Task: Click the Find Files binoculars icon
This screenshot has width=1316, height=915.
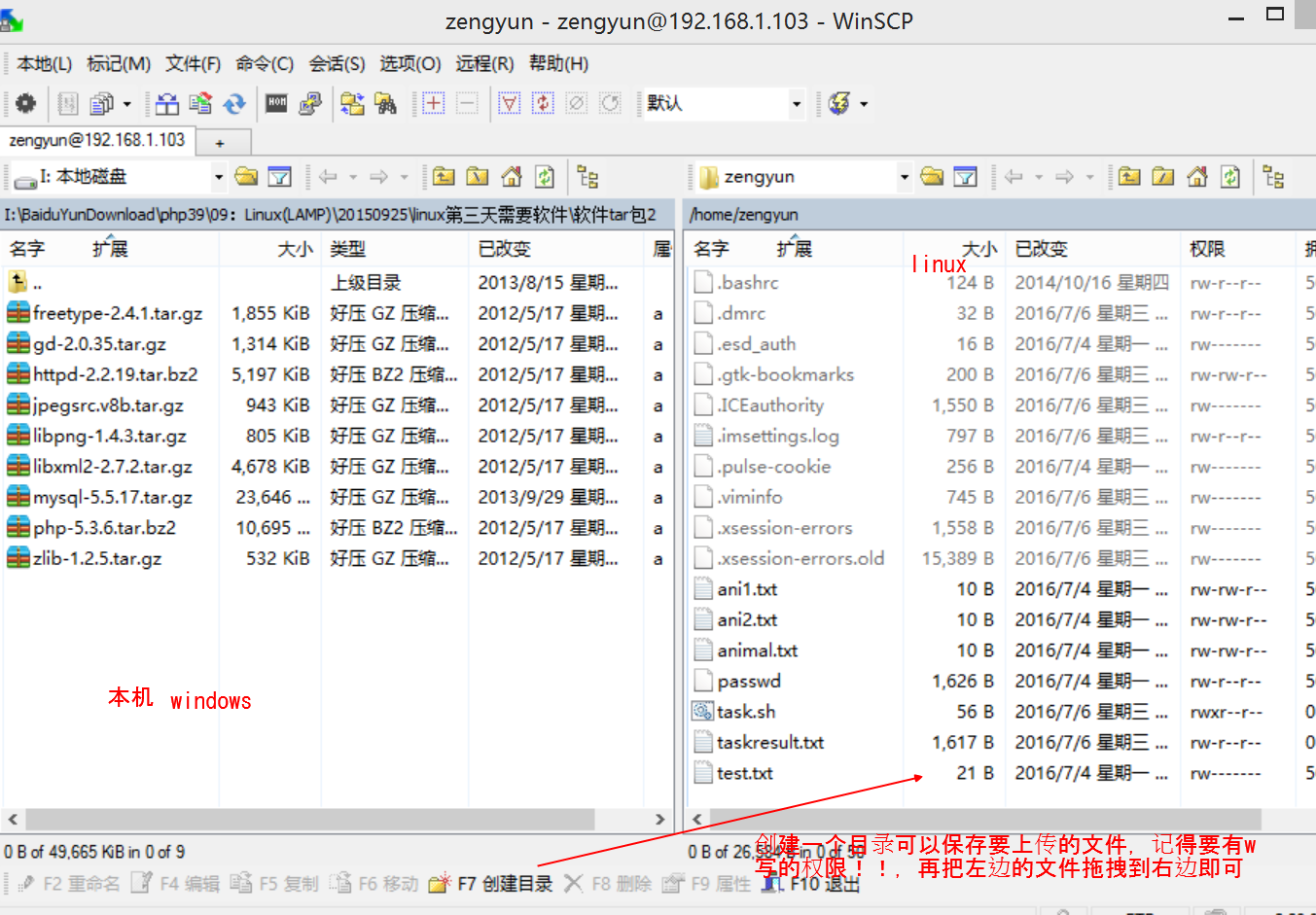Action: pyautogui.click(x=385, y=103)
